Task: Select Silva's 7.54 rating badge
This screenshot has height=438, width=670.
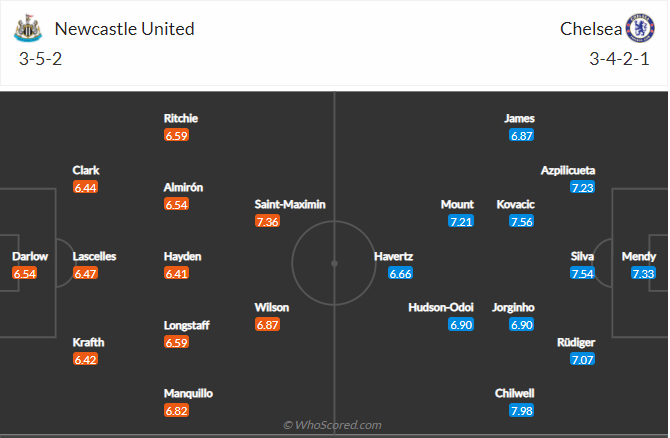Action: [x=582, y=273]
